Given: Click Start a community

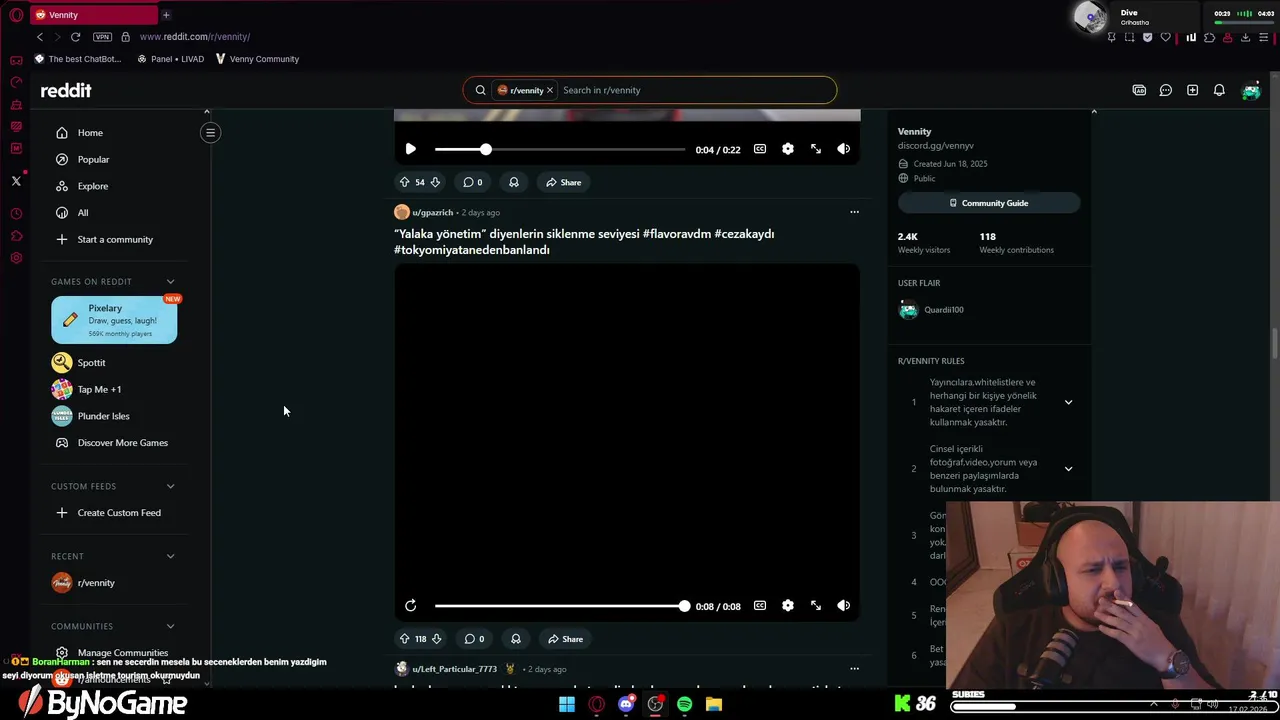Looking at the screenshot, I should 113,239.
